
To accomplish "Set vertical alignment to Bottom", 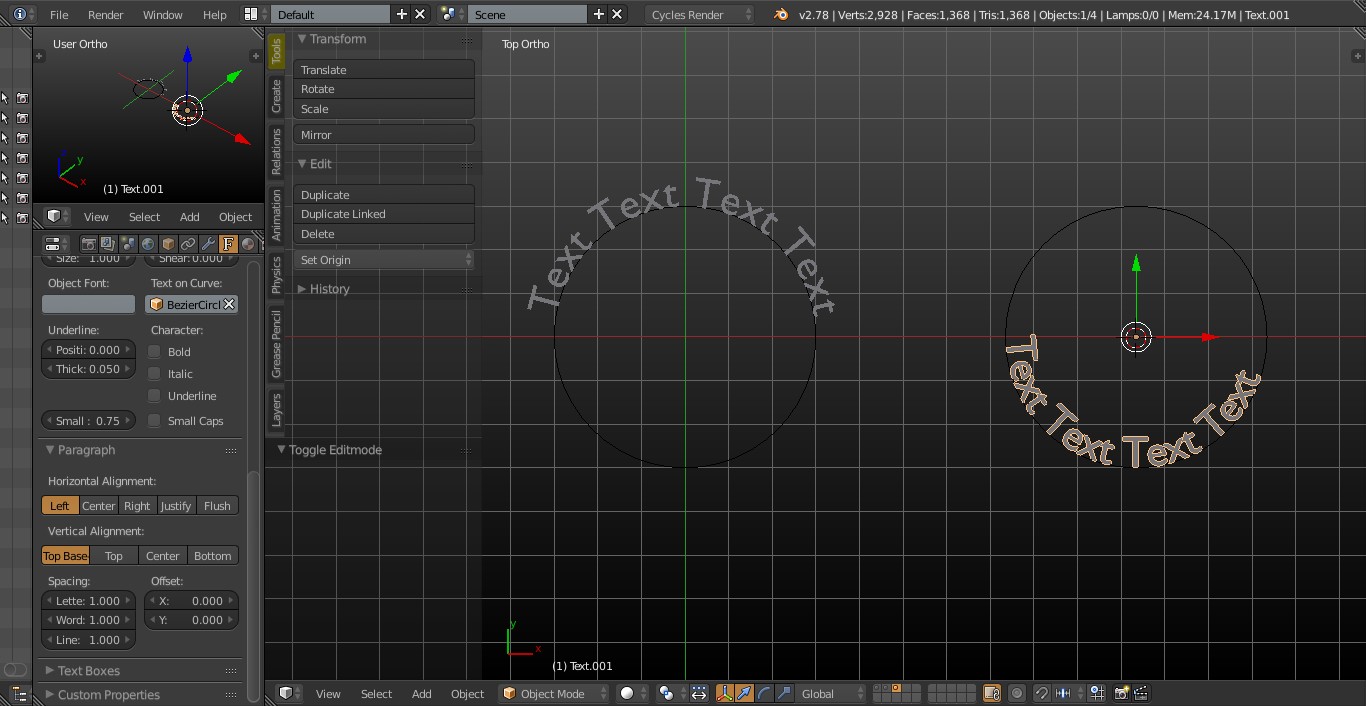I will click(213, 555).
